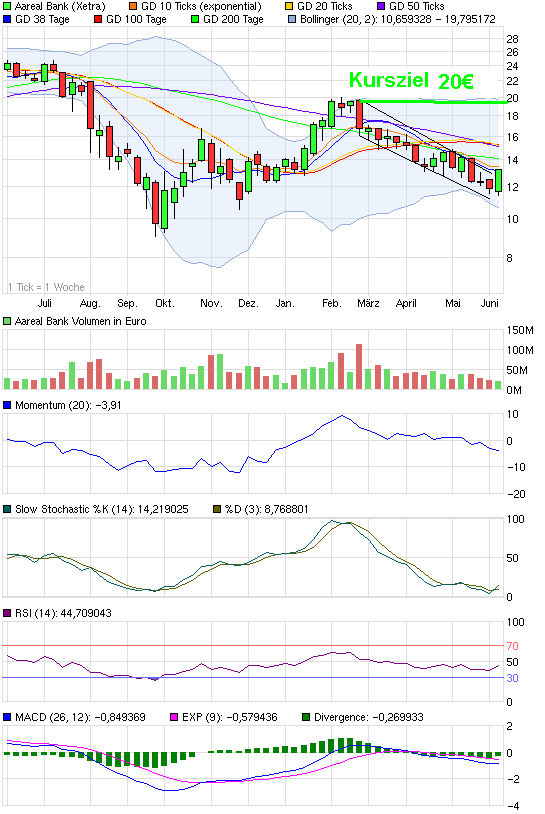Click the 'März' month label

[368, 303]
